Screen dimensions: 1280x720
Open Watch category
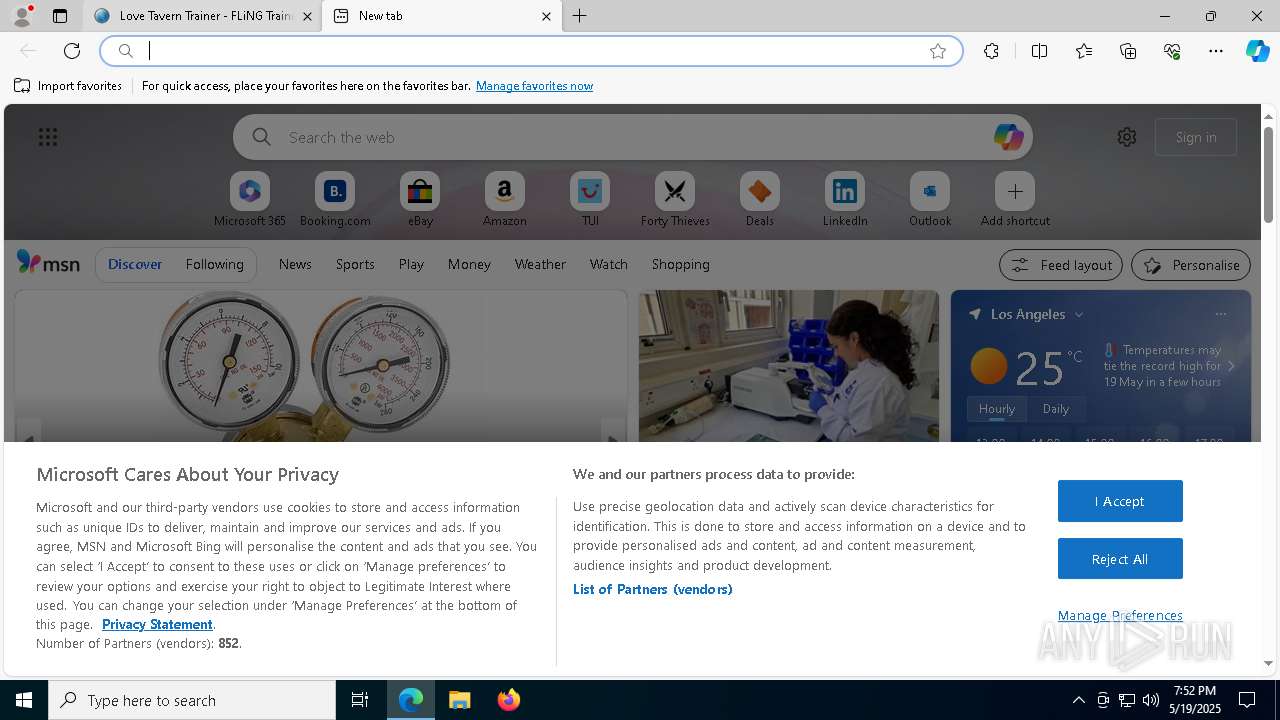pos(609,264)
